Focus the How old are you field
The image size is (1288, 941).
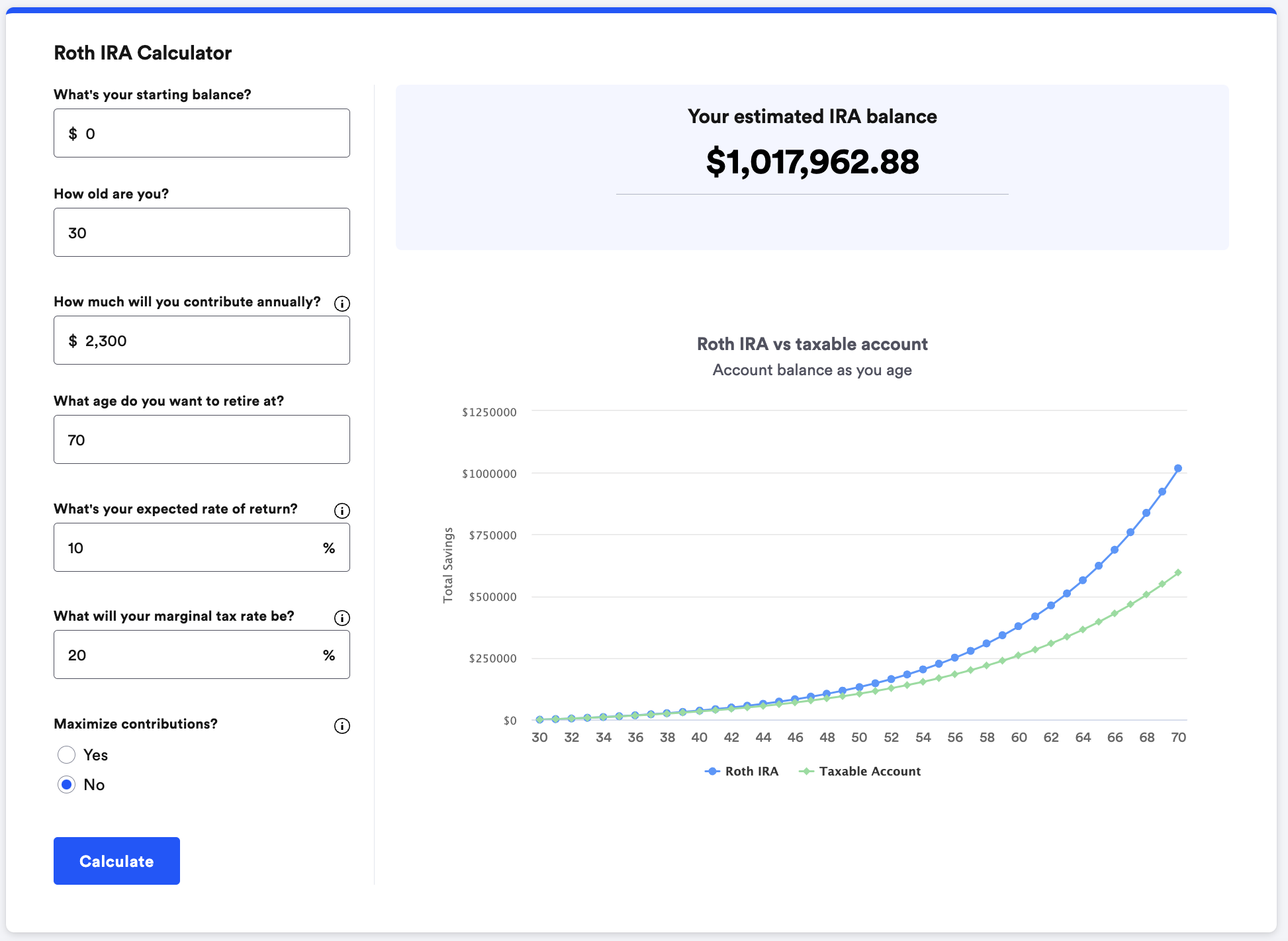tap(202, 233)
